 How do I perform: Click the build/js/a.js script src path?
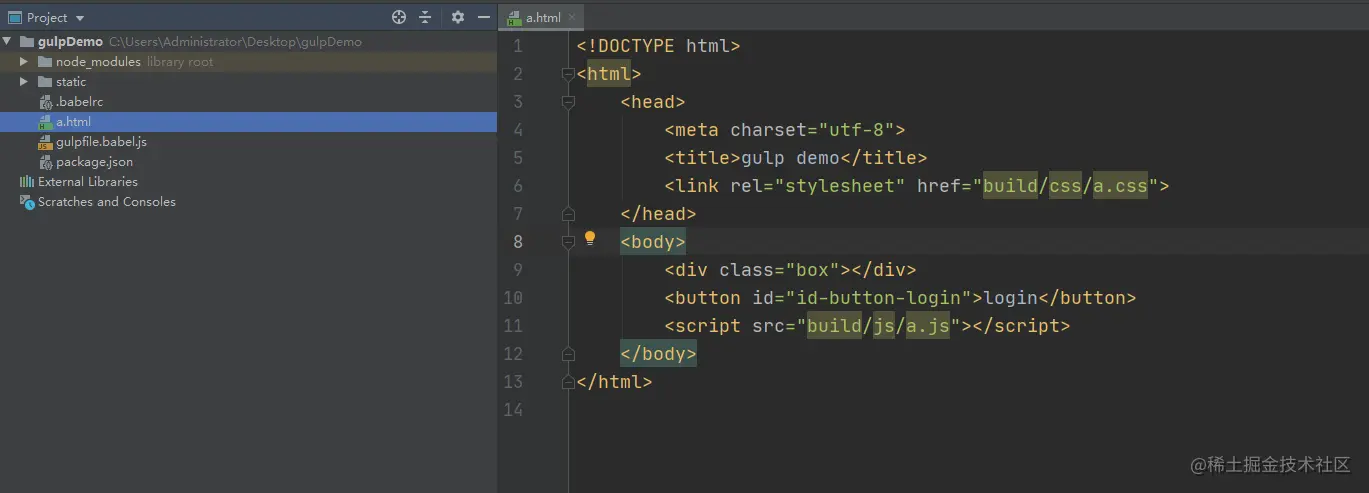(x=878, y=326)
